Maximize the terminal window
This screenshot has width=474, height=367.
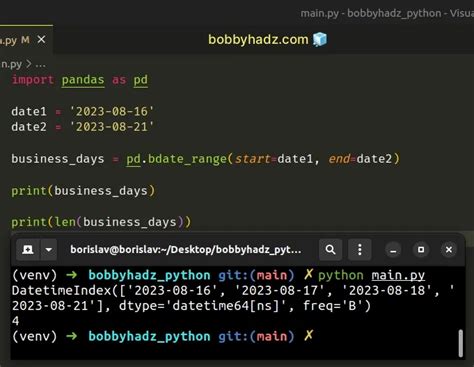point(421,250)
